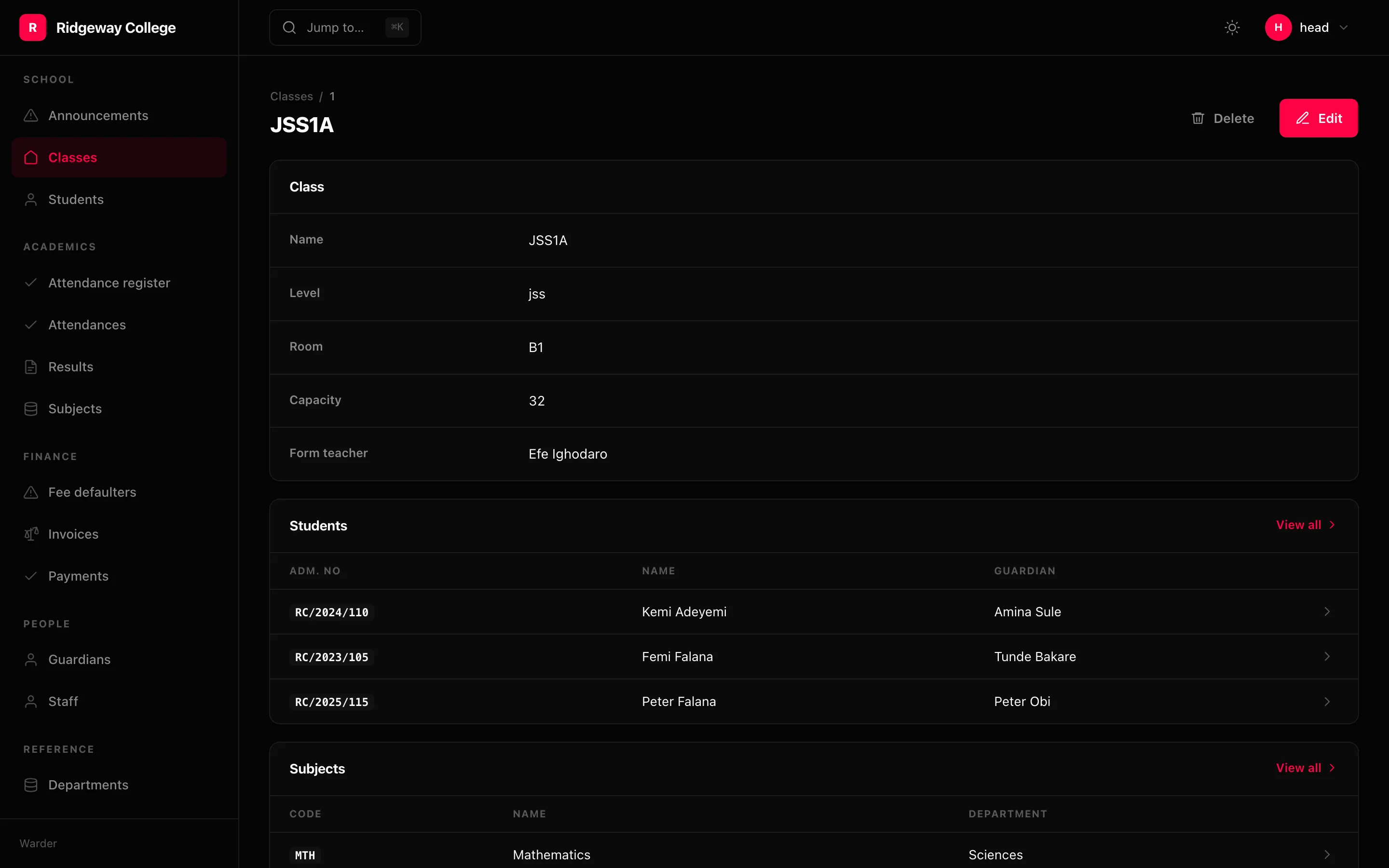Click the Ridgeway College title text
The height and width of the screenshot is (868, 1389).
click(x=116, y=27)
